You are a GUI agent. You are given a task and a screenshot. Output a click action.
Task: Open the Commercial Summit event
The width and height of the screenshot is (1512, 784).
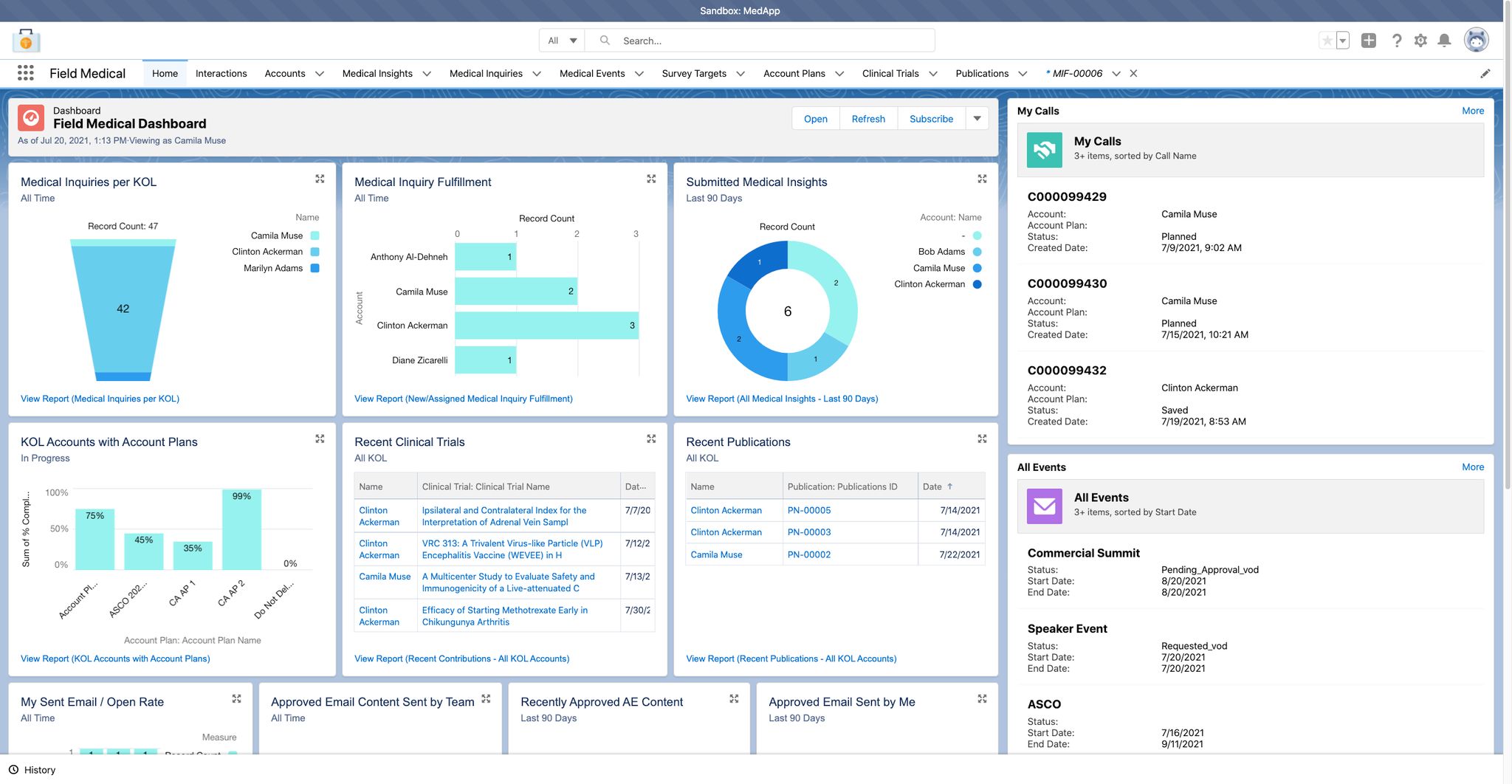(1084, 553)
